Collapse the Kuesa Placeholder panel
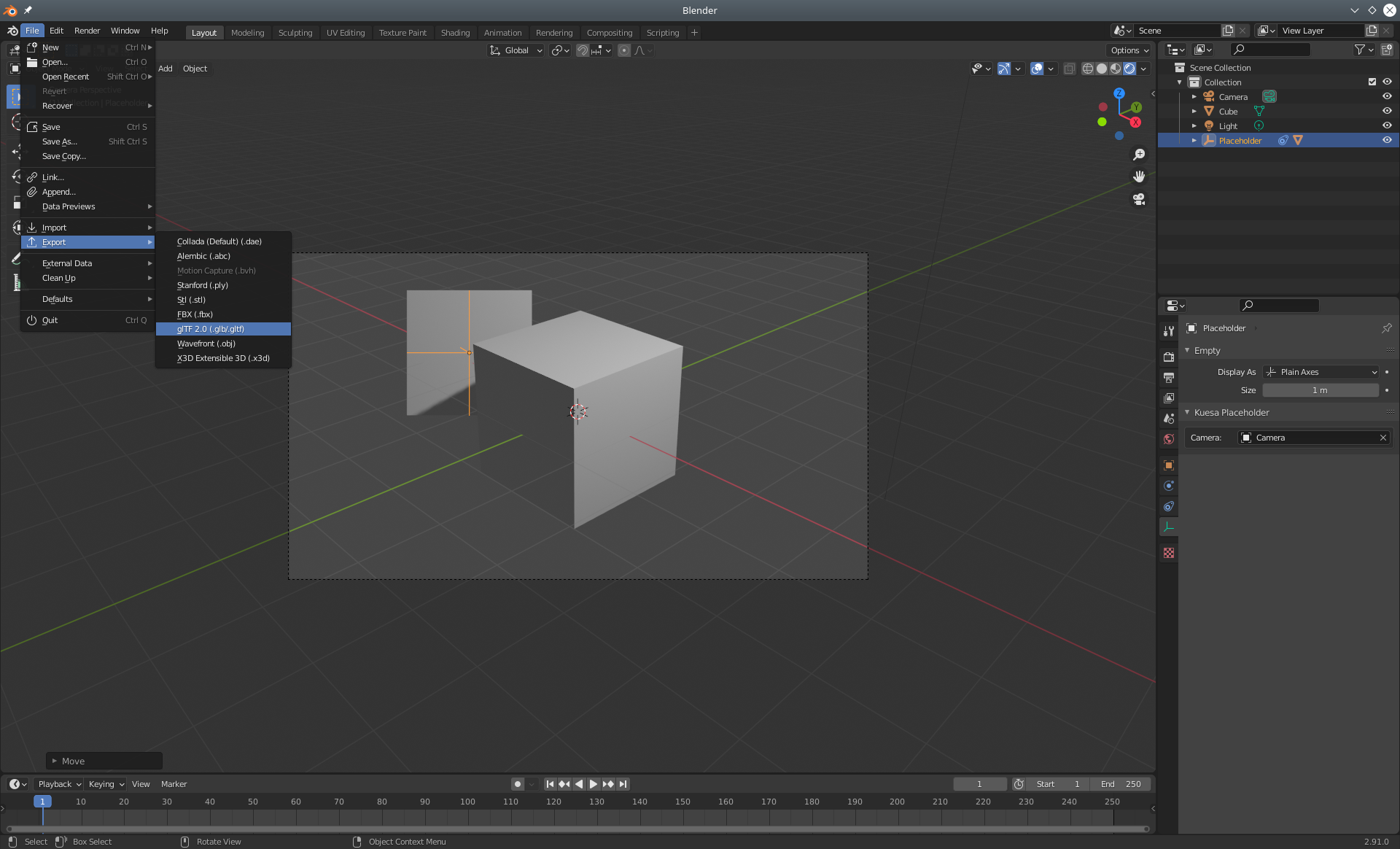This screenshot has width=1400, height=849. 1187,412
